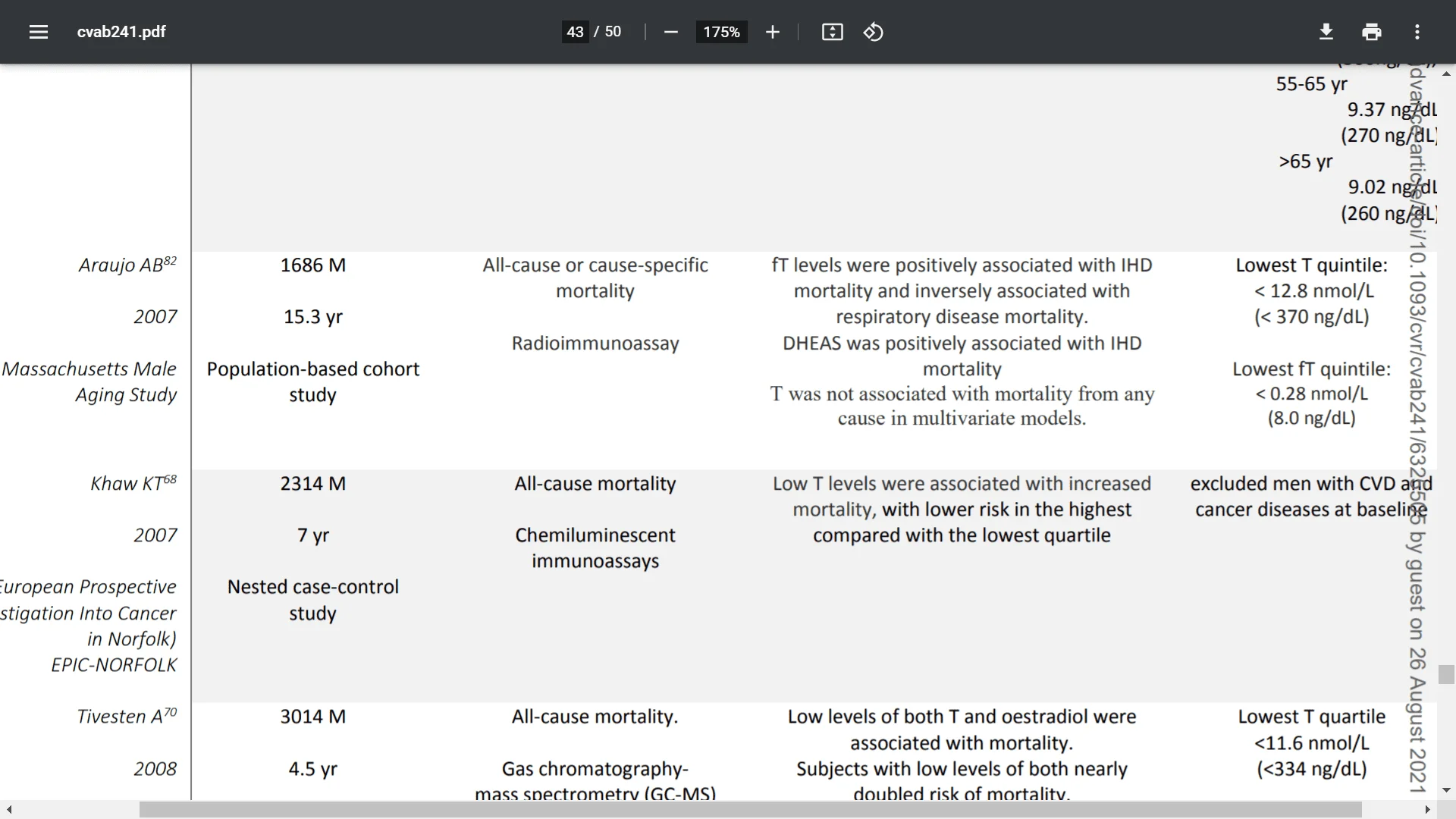
Task: Rotate the document counterclockwise
Action: click(x=873, y=32)
